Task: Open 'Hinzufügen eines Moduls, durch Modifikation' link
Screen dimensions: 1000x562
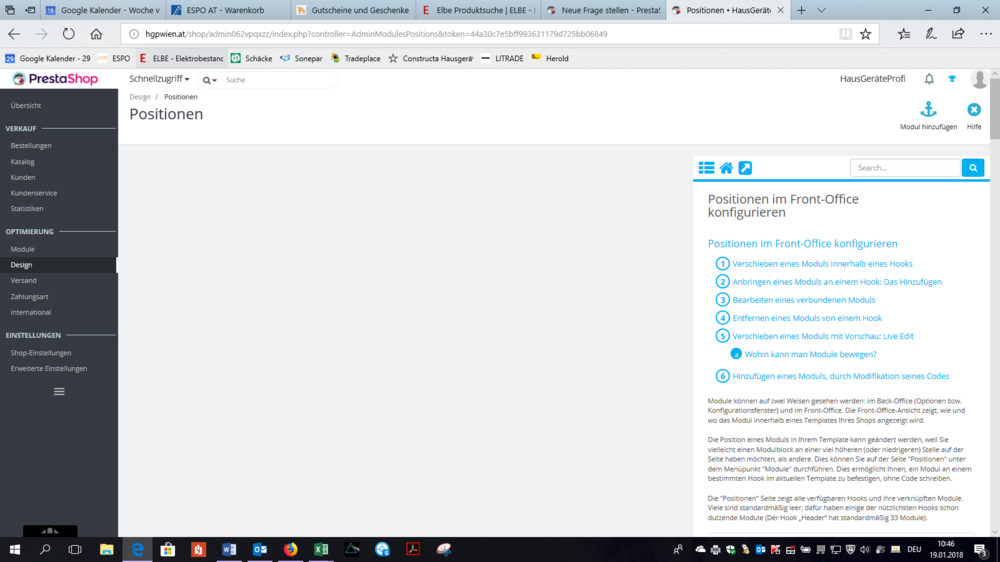Action: pos(841,376)
